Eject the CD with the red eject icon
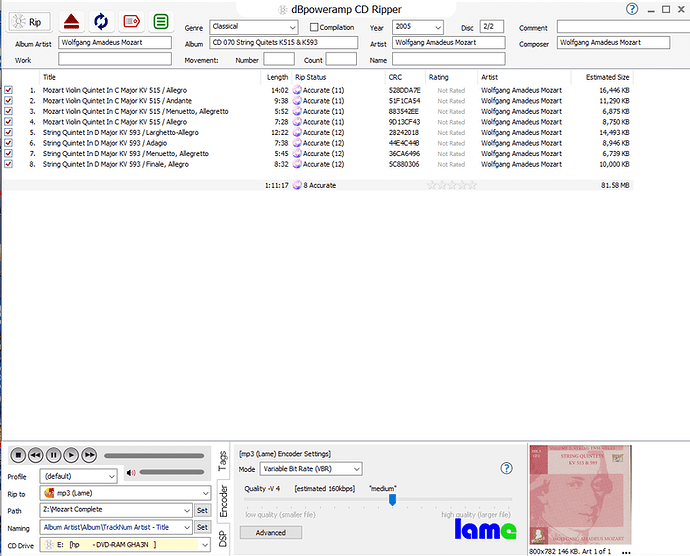This screenshot has width=690, height=556. tap(71, 21)
